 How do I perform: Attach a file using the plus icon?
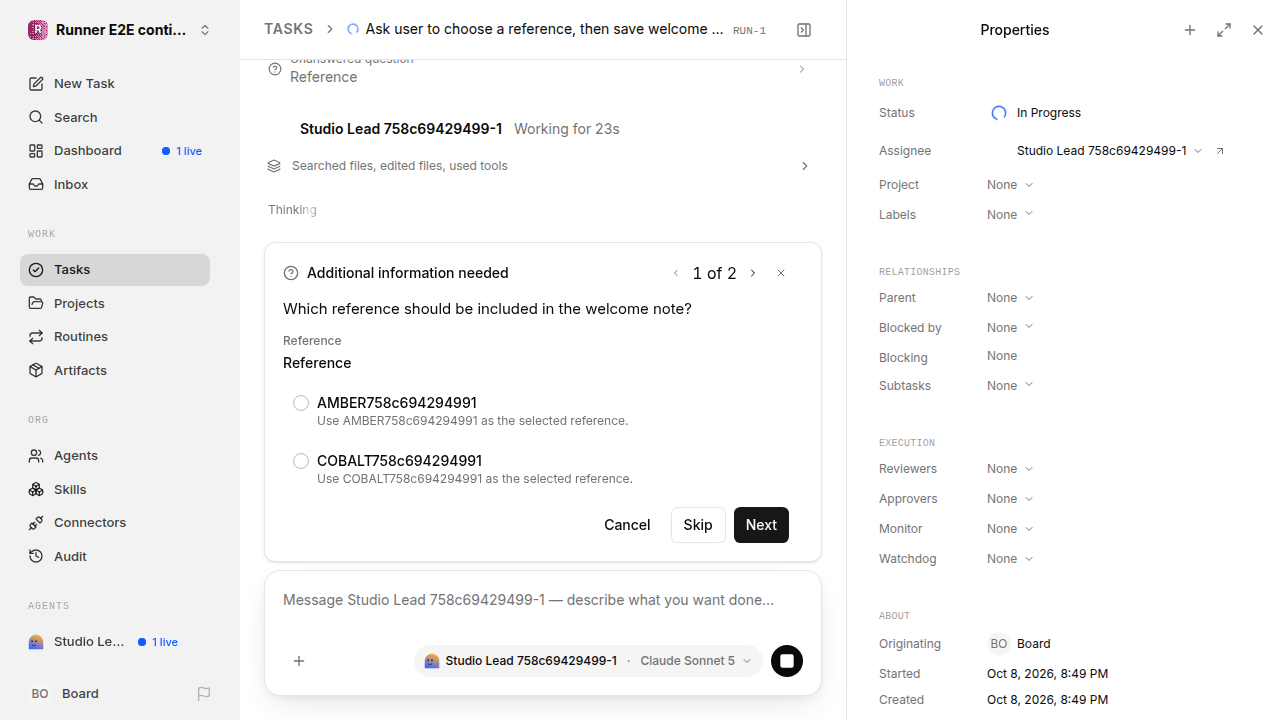(x=299, y=661)
